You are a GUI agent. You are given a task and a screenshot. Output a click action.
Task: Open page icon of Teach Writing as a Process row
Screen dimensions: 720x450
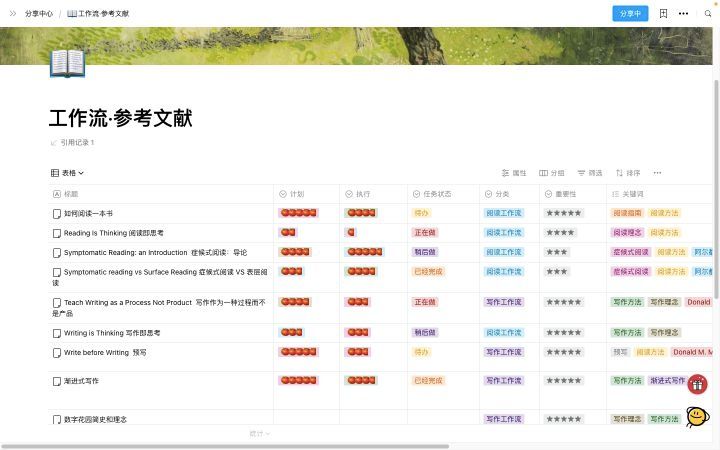point(56,303)
